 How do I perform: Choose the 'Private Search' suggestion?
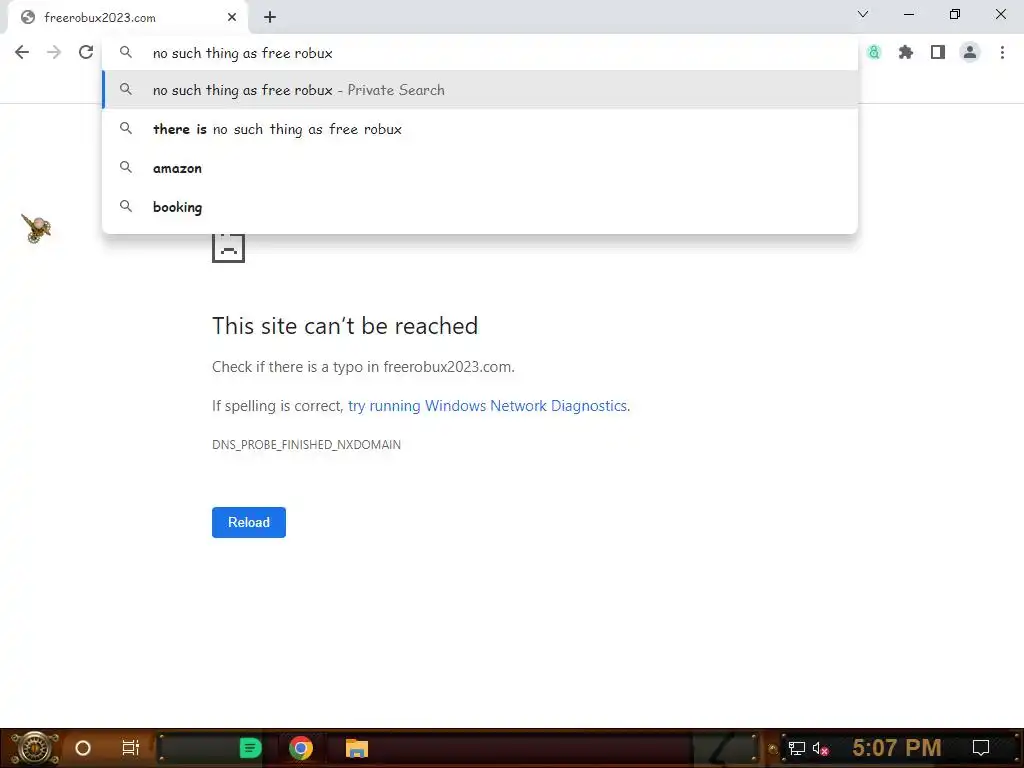click(480, 90)
